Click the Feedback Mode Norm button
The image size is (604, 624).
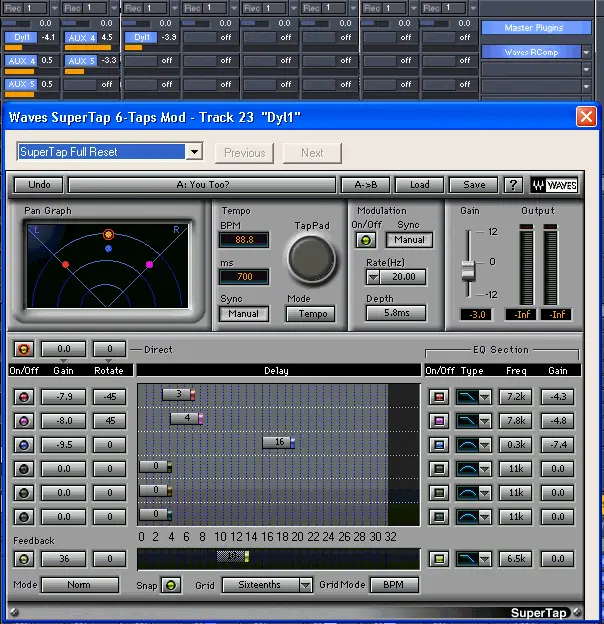pos(80,585)
